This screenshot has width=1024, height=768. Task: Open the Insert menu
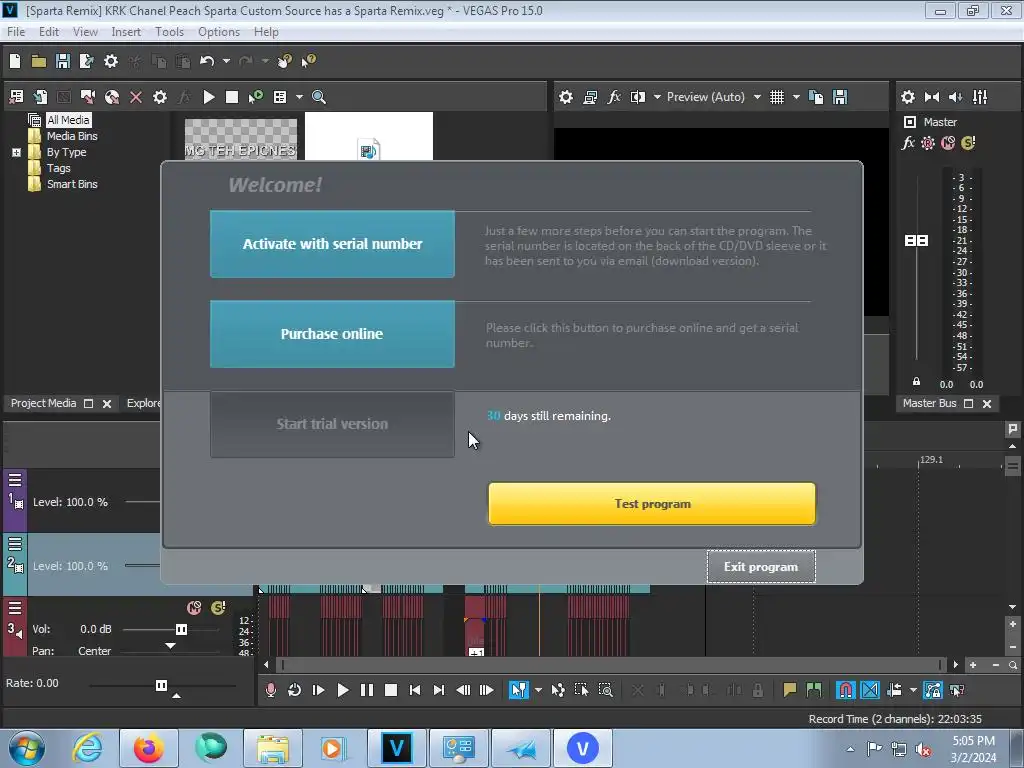pyautogui.click(x=125, y=32)
